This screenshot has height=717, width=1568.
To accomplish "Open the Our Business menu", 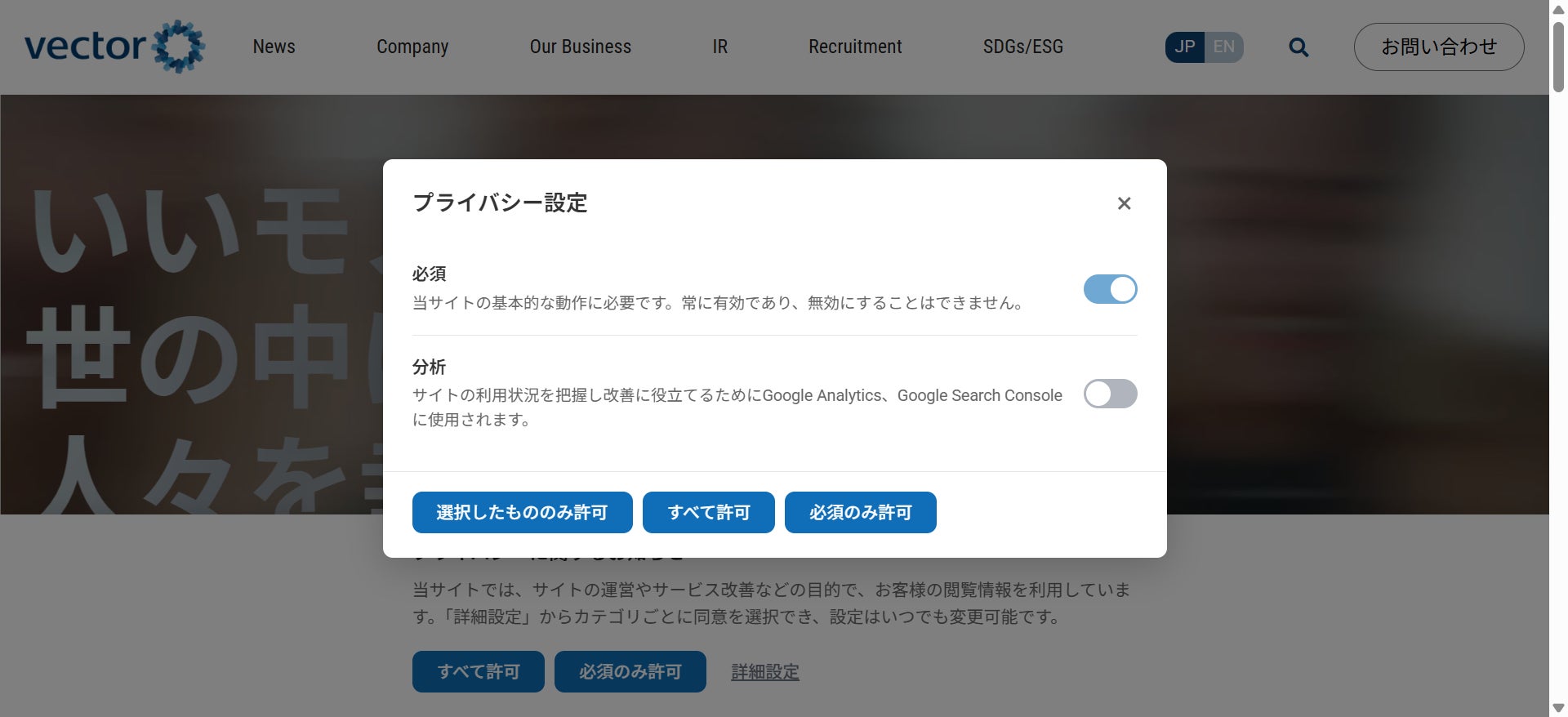I will (x=581, y=47).
